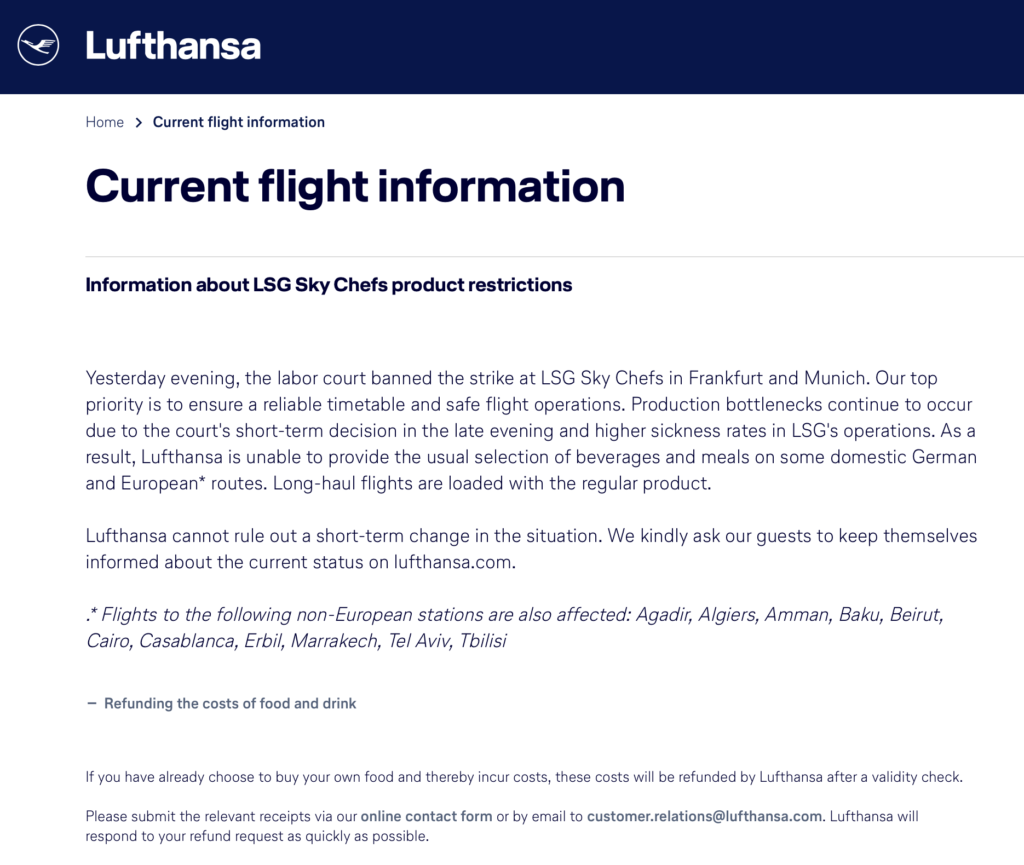Viewport: 1024px width, 865px height.
Task: Click lufthansa.com text in second paragraph
Action: coord(453,562)
